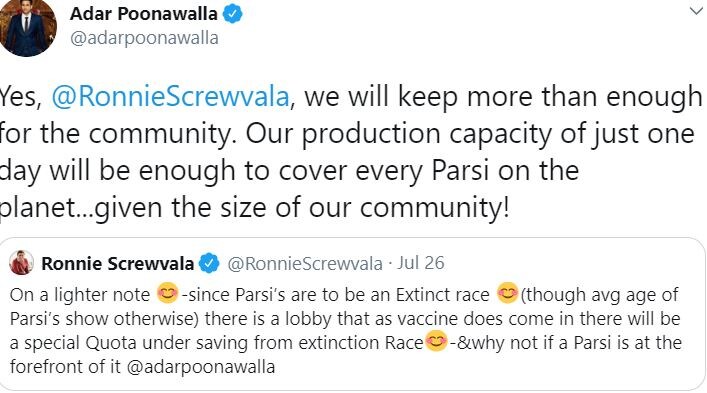Click tweet line 'day will be enough to cover'
The image size is (707, 393).
click(x=213, y=171)
